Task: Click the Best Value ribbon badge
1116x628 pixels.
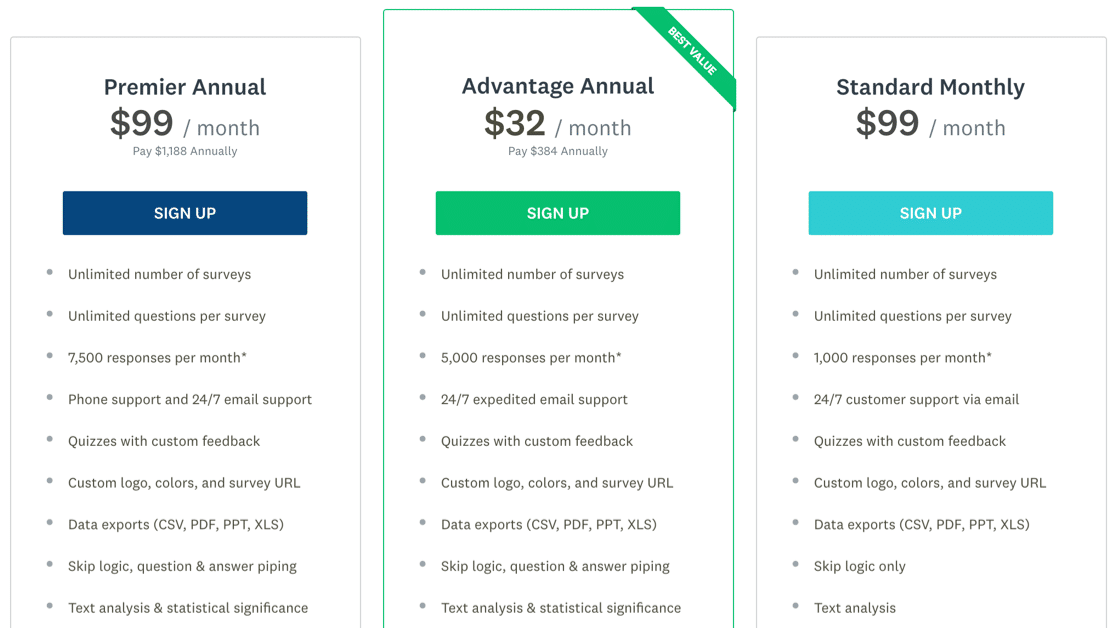Action: pyautogui.click(x=694, y=52)
